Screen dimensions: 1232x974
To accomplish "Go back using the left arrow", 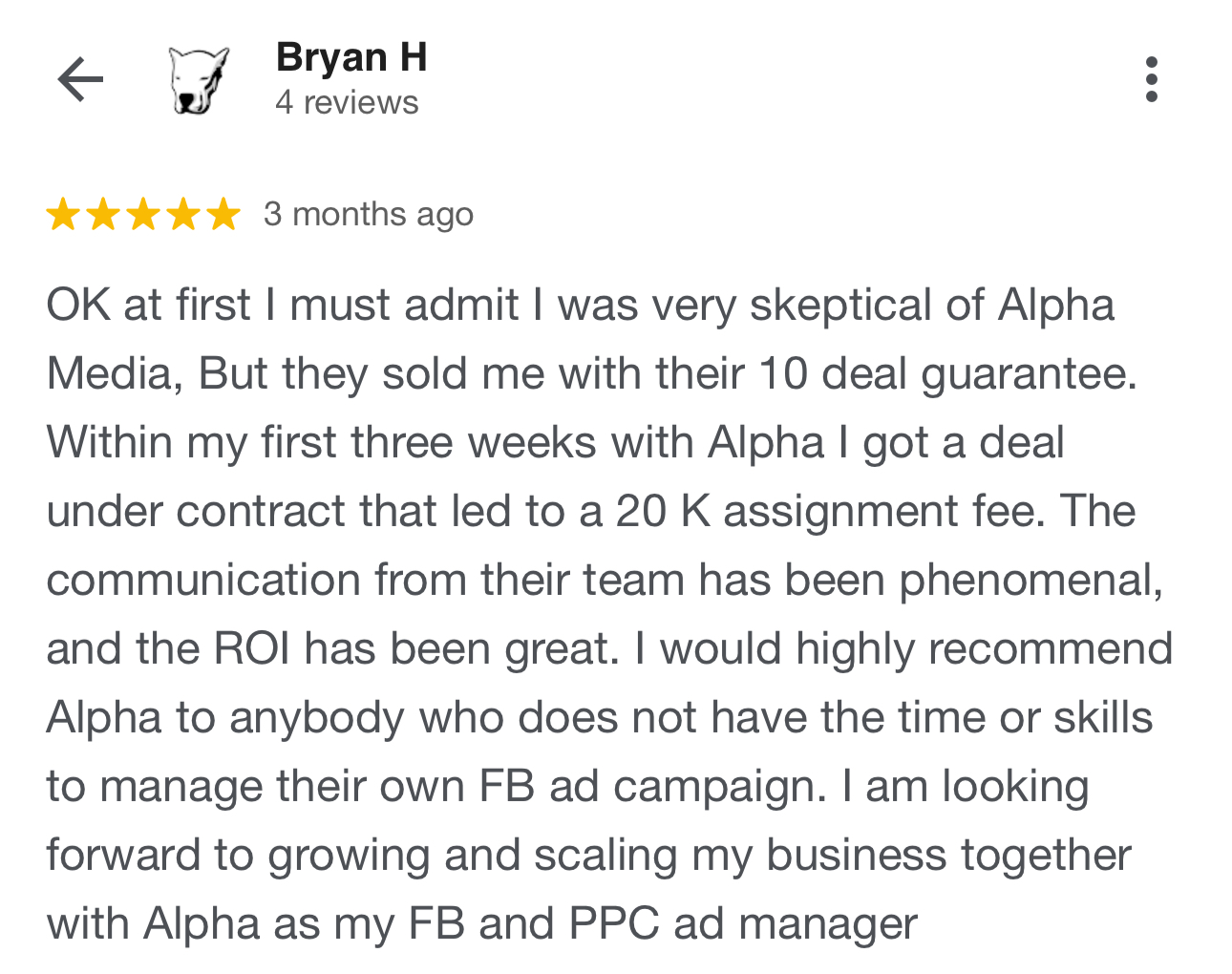I will pyautogui.click(x=80, y=79).
